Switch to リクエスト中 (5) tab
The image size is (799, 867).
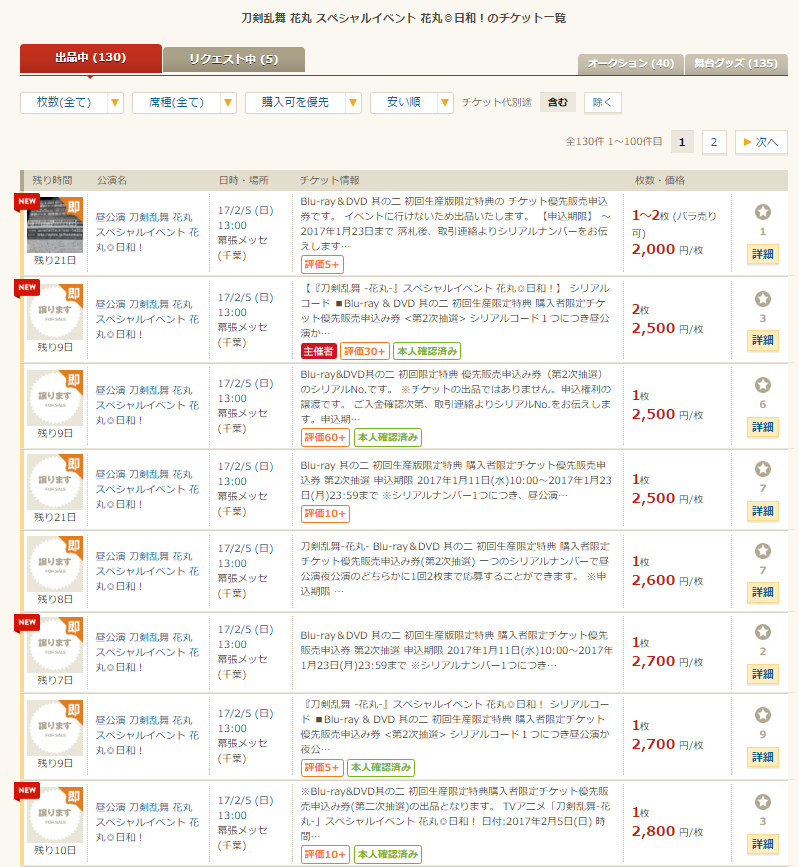coord(234,59)
